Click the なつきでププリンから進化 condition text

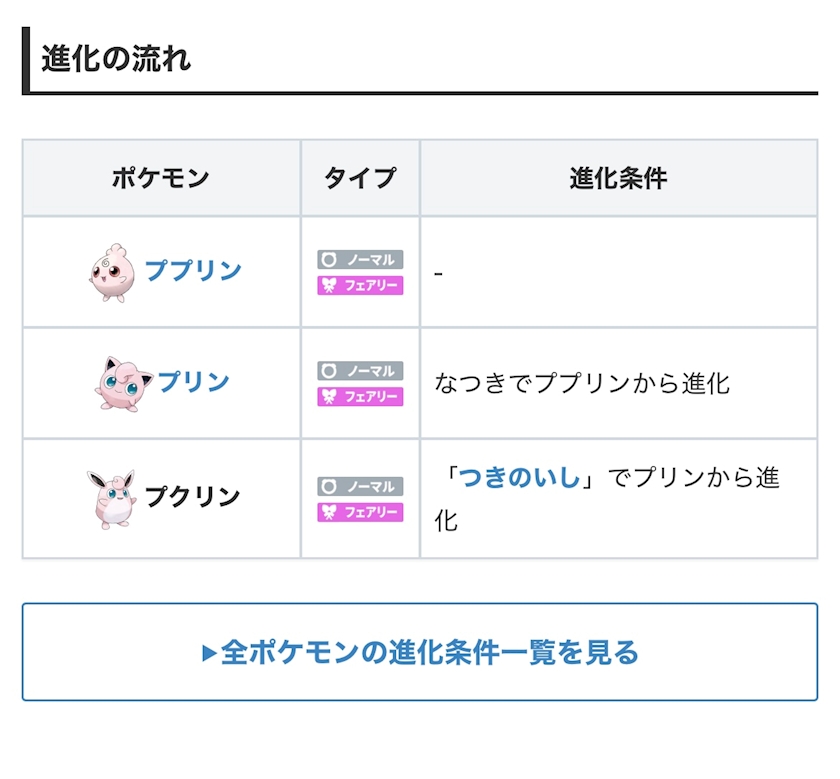[582, 383]
